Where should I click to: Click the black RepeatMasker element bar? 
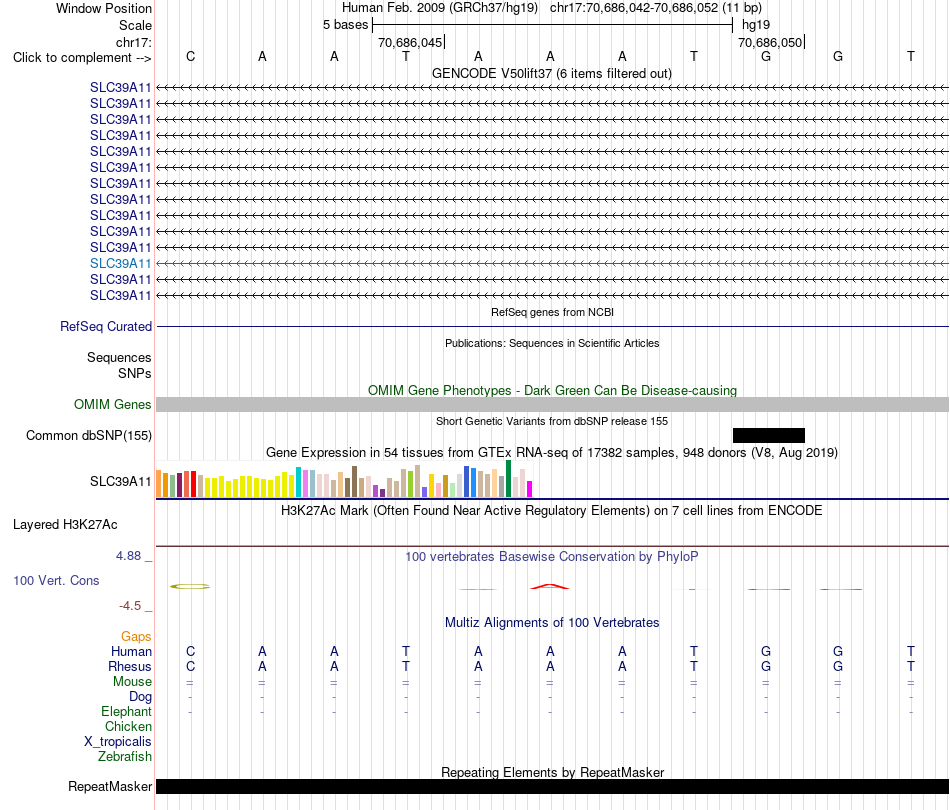[x=552, y=786]
